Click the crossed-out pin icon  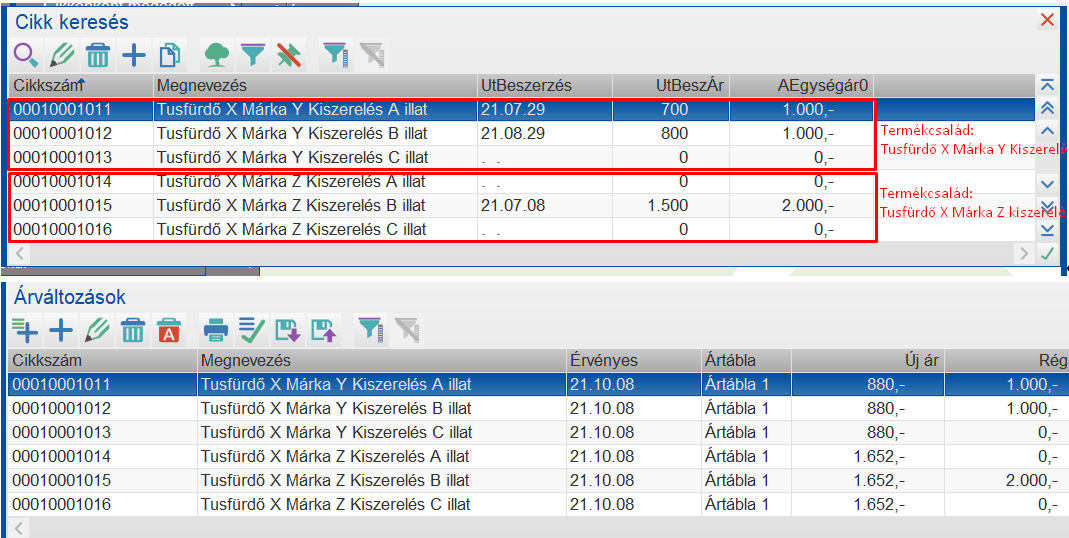[288, 55]
